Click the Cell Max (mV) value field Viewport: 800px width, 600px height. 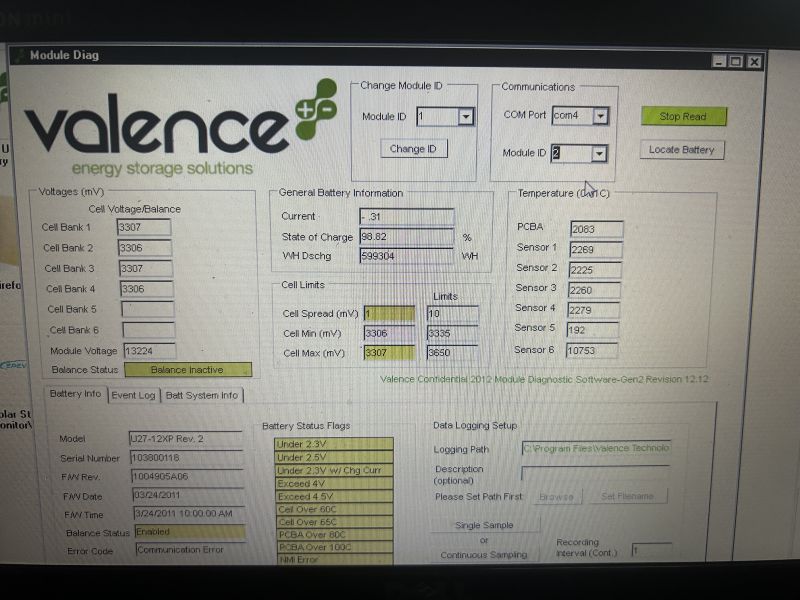pyautogui.click(x=389, y=353)
